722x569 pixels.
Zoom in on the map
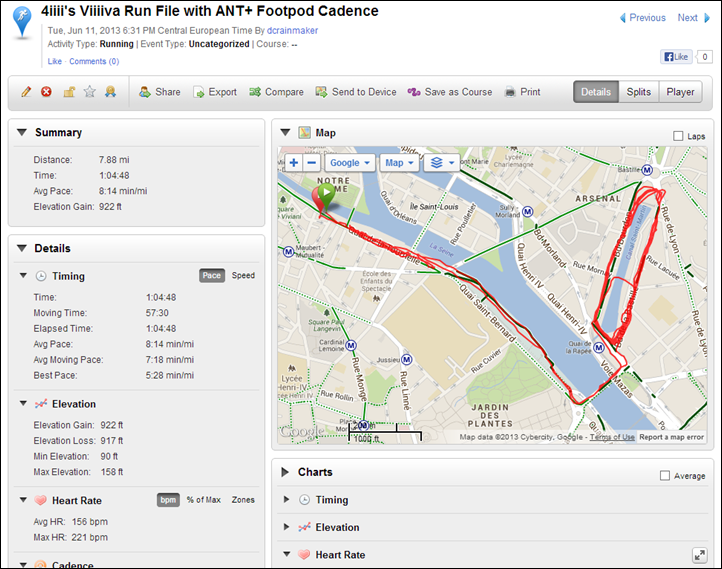(294, 163)
